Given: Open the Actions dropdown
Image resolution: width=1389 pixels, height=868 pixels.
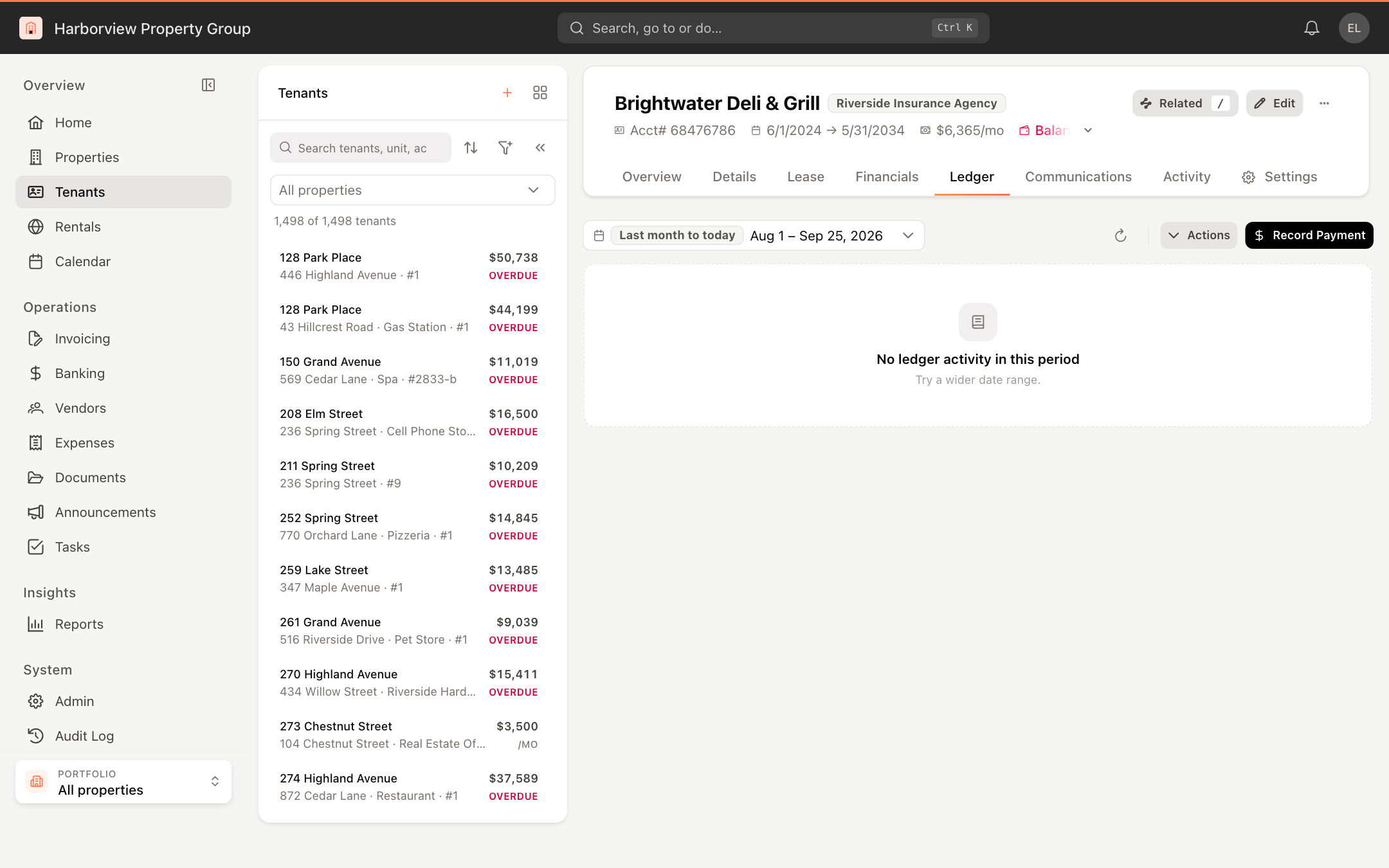Looking at the screenshot, I should point(1199,235).
